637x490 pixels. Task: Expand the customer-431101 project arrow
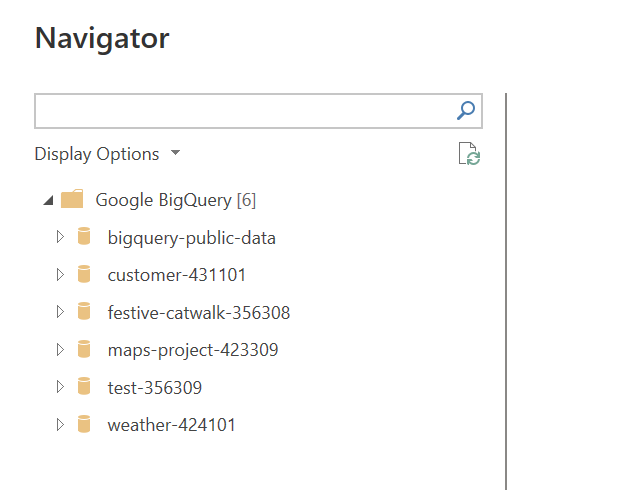click(x=60, y=275)
